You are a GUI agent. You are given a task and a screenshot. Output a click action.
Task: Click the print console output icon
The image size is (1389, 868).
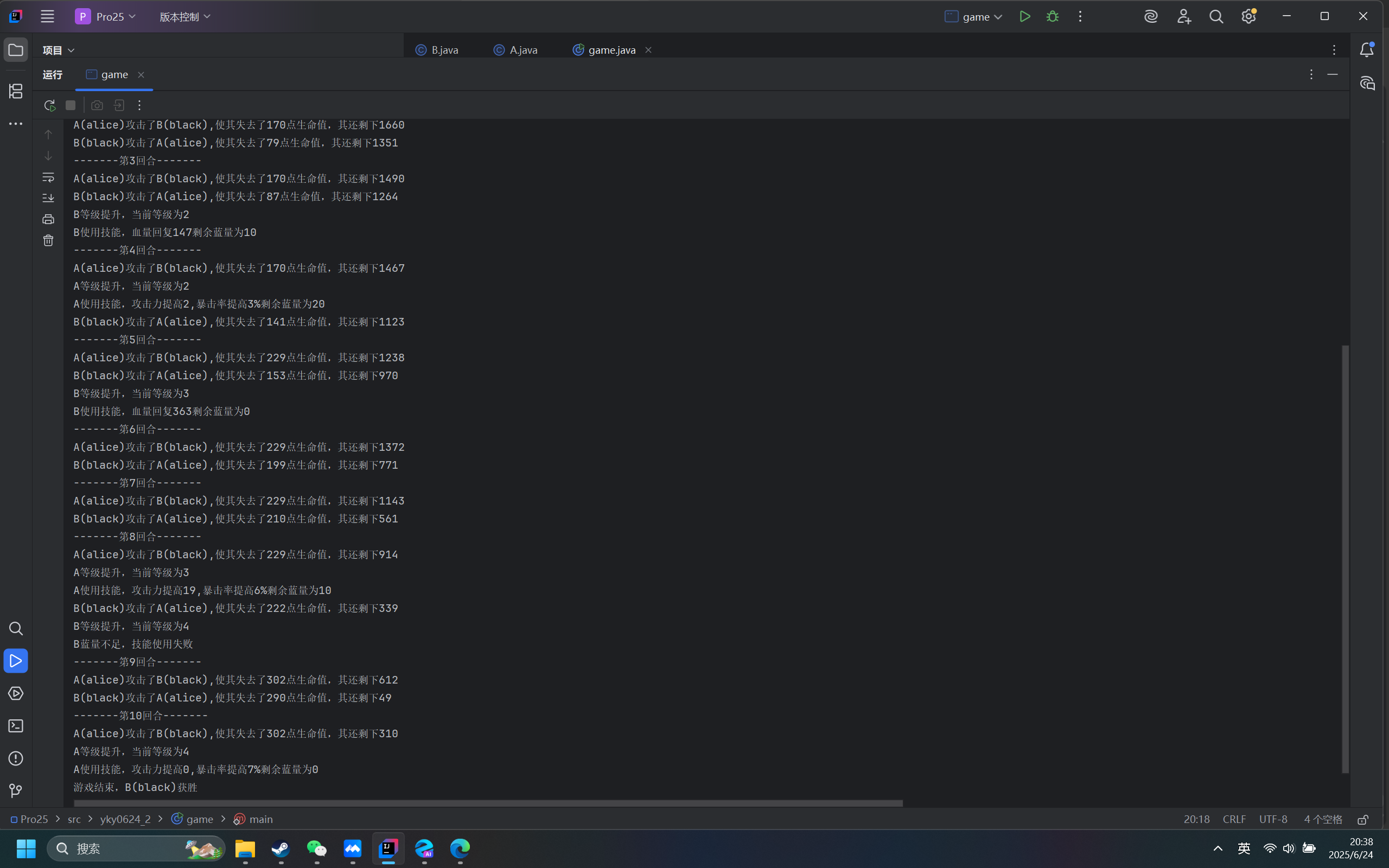pos(48,219)
